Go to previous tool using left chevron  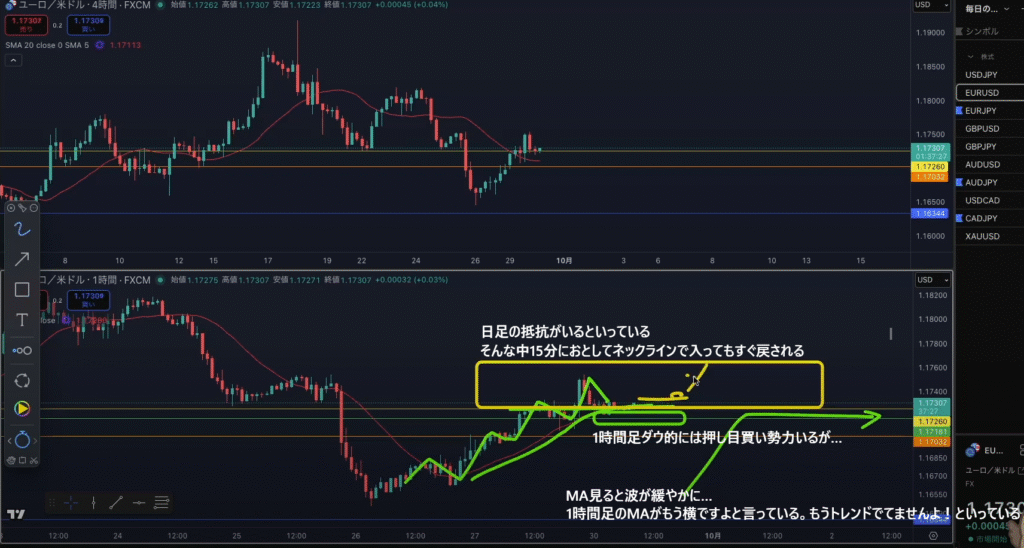click(x=9, y=441)
